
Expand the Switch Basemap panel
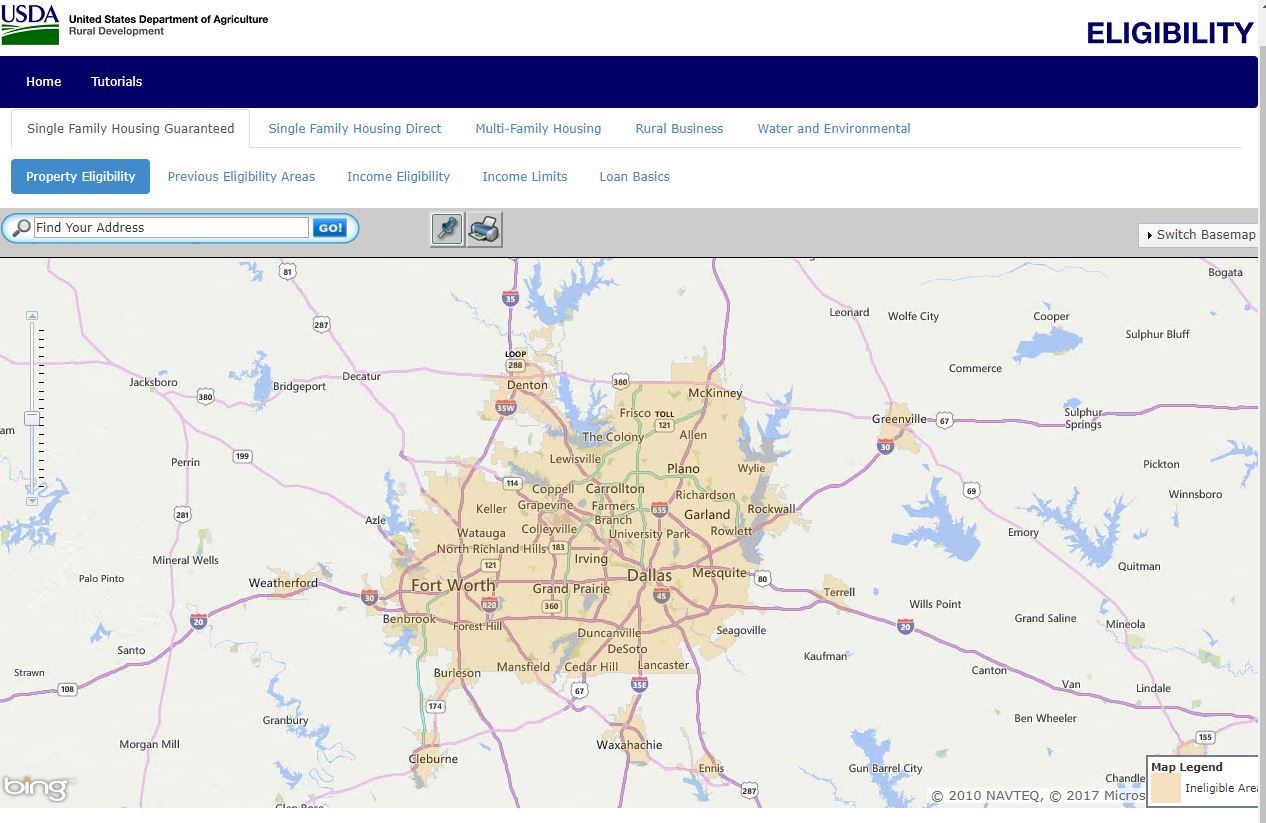1200,234
